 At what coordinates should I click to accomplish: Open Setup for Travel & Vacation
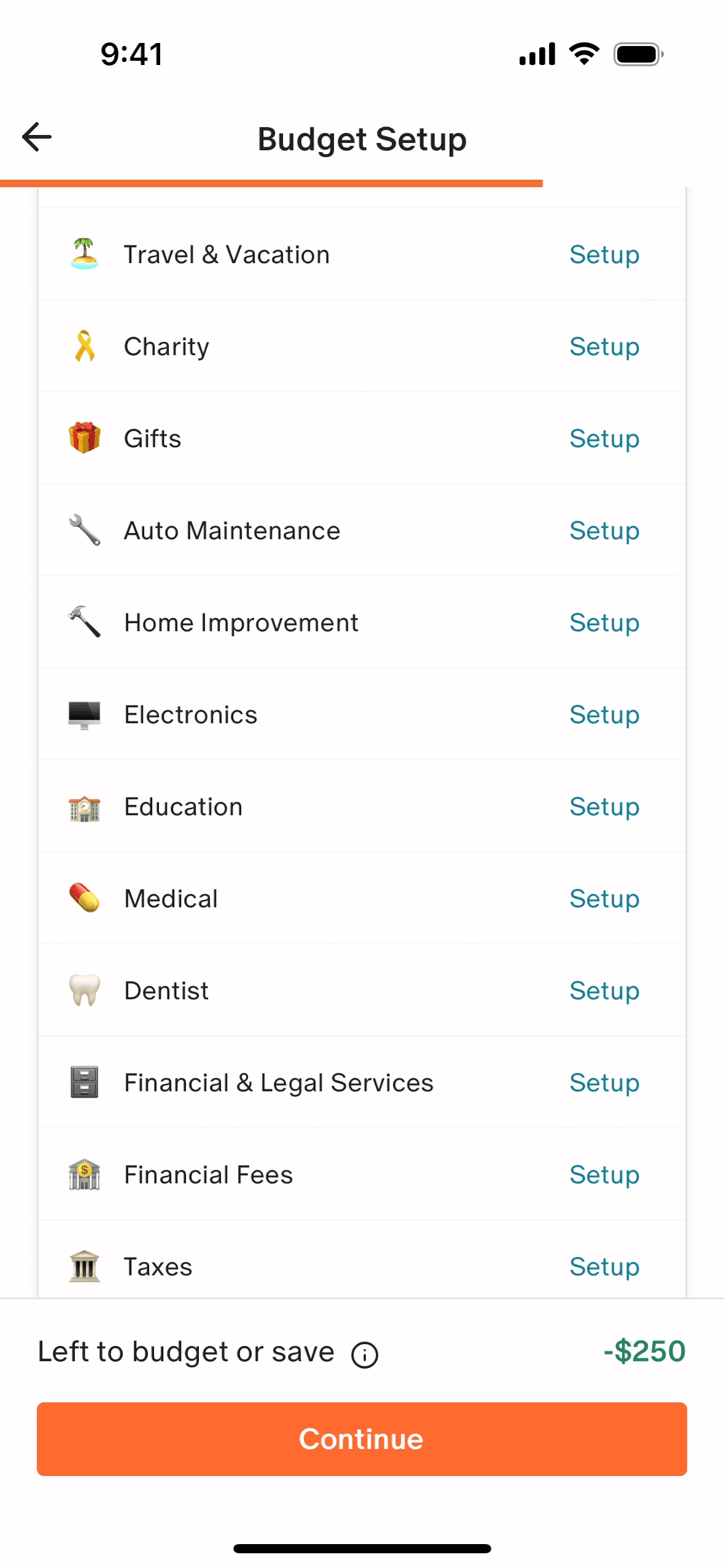604,255
